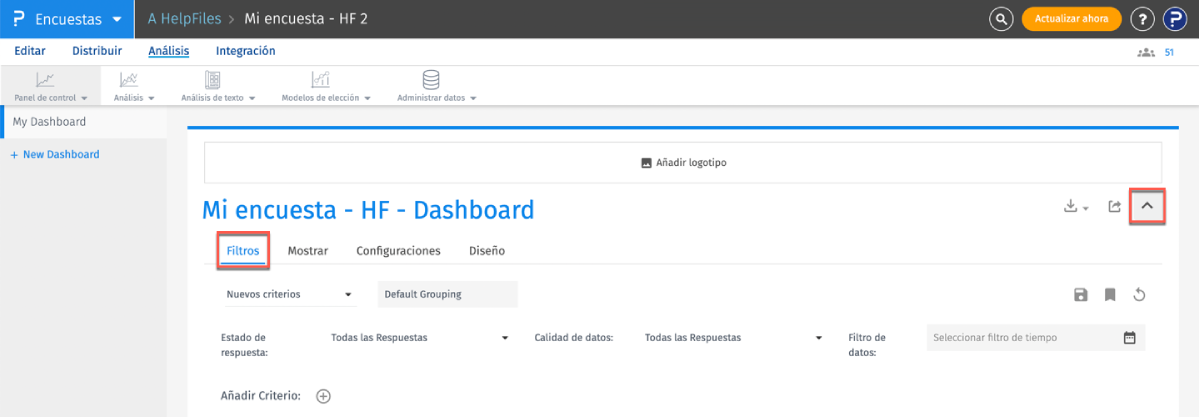Open the Estado de respuesta dropdown
Viewport: 1199px width, 417px height.
pyautogui.click(x=420, y=337)
